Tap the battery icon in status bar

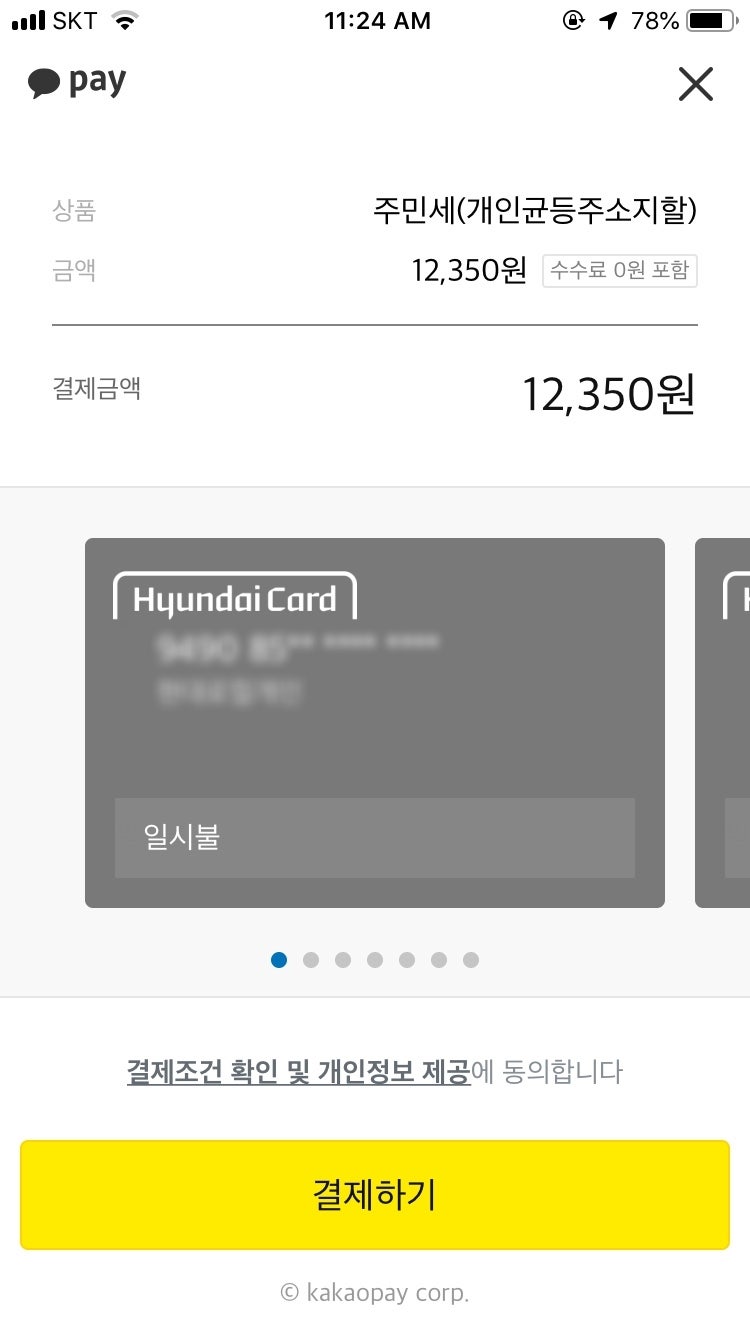(712, 21)
